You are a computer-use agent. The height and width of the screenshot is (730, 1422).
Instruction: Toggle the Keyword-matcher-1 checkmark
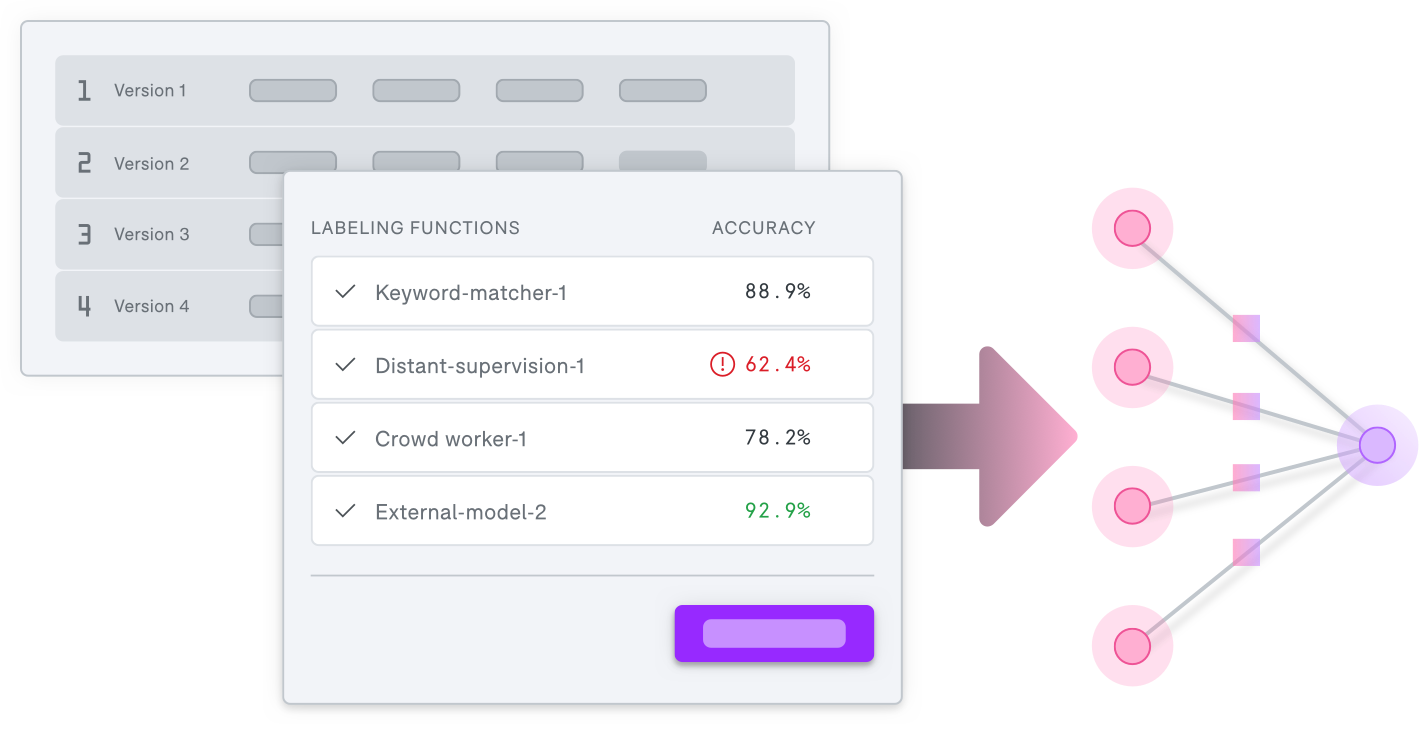[x=345, y=292]
